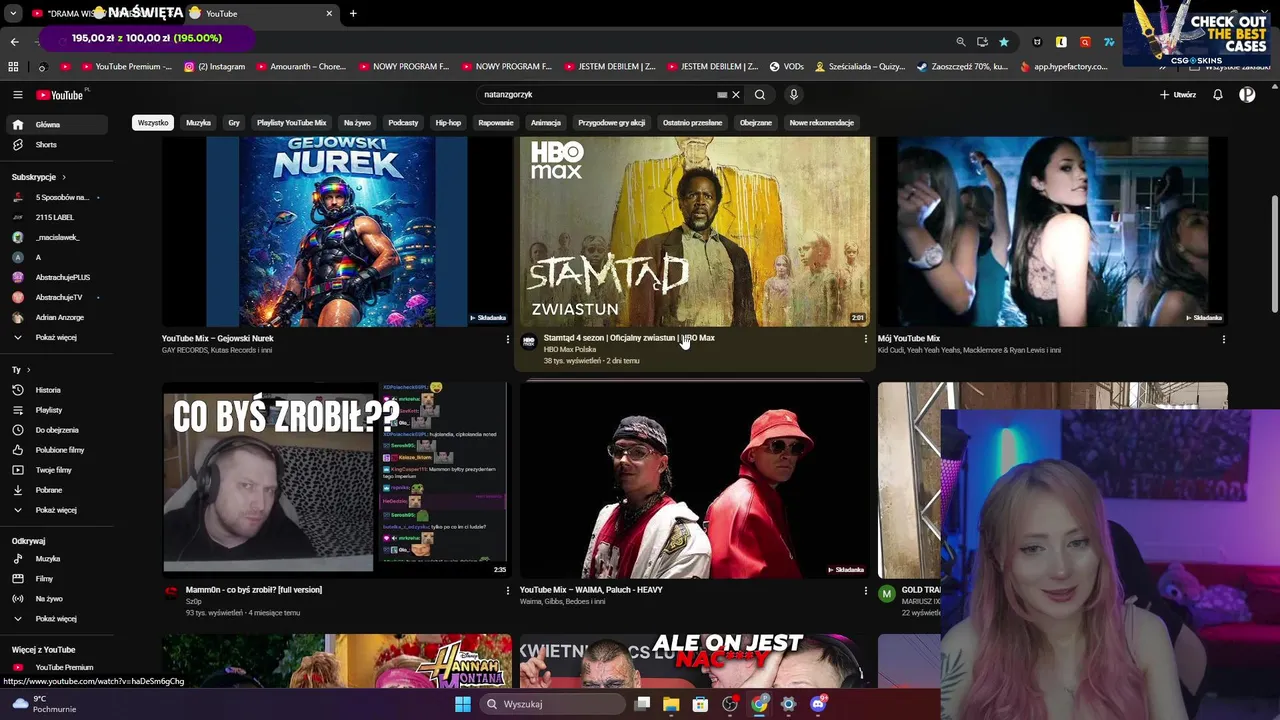The image size is (1280, 720).
Task: Open options menu for Stamtąd 4 sezon video
Action: [x=866, y=339]
